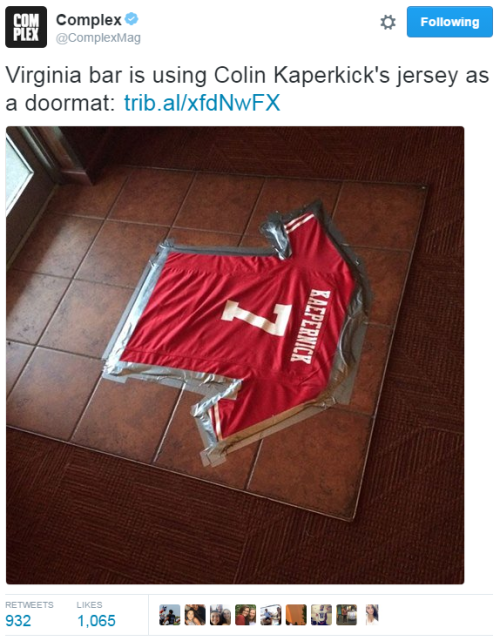Open last liker avatar with white background
Viewport: 500px width, 641px height.
click(372, 615)
